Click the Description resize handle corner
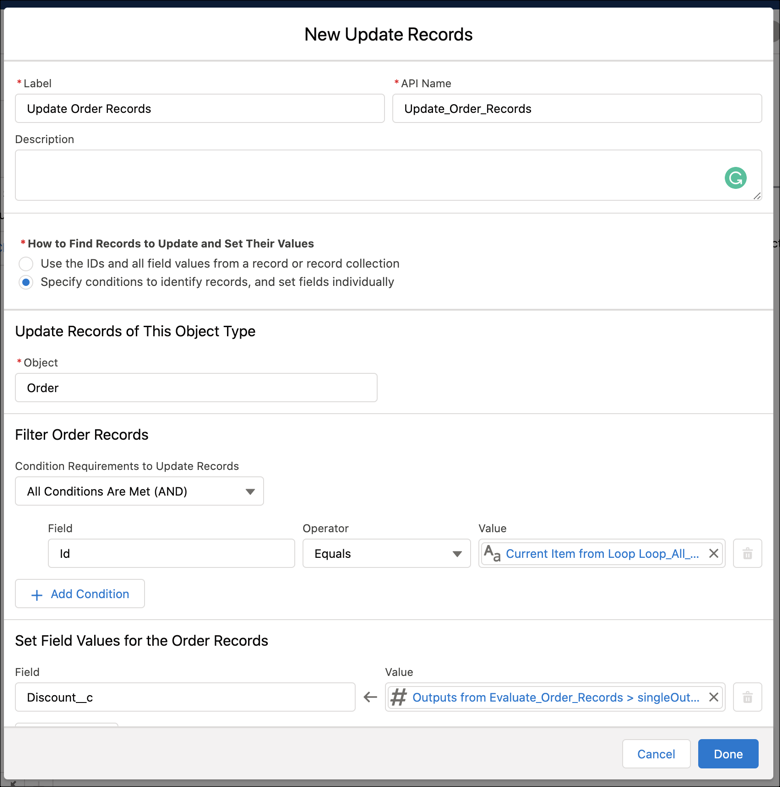The height and width of the screenshot is (787, 780). [756, 196]
